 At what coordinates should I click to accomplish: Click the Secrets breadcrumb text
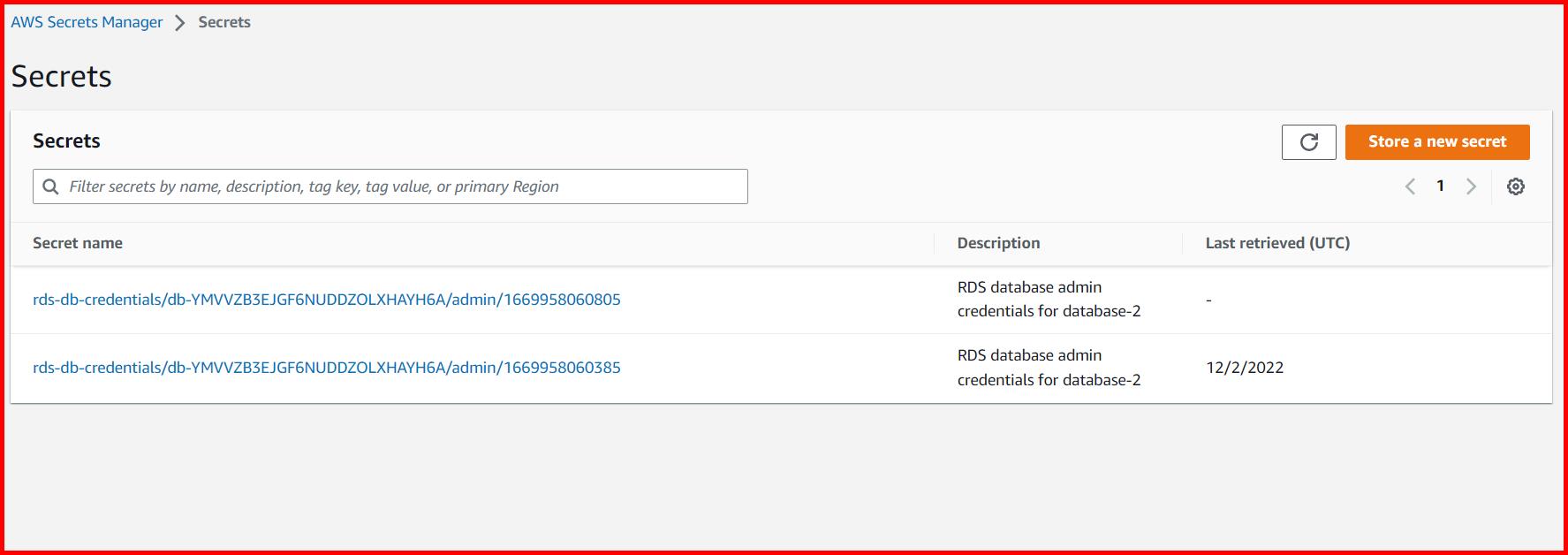click(224, 22)
